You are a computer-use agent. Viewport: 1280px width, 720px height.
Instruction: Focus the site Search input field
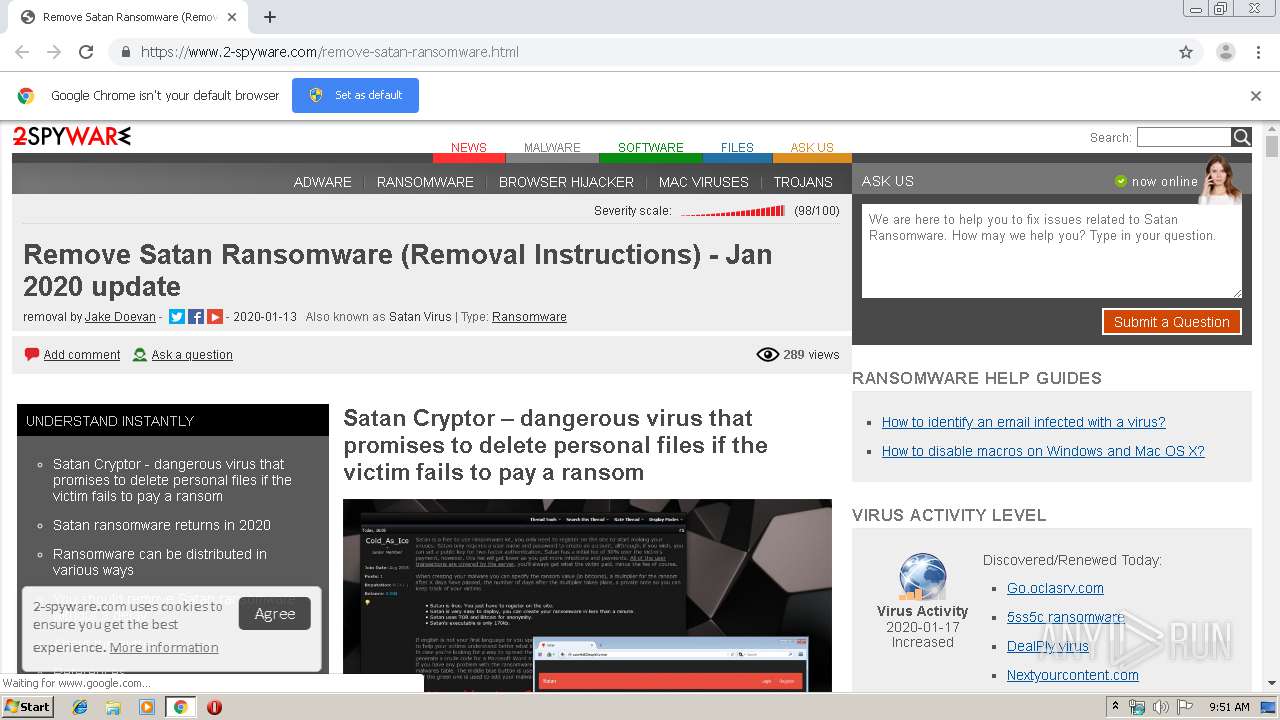(1184, 137)
